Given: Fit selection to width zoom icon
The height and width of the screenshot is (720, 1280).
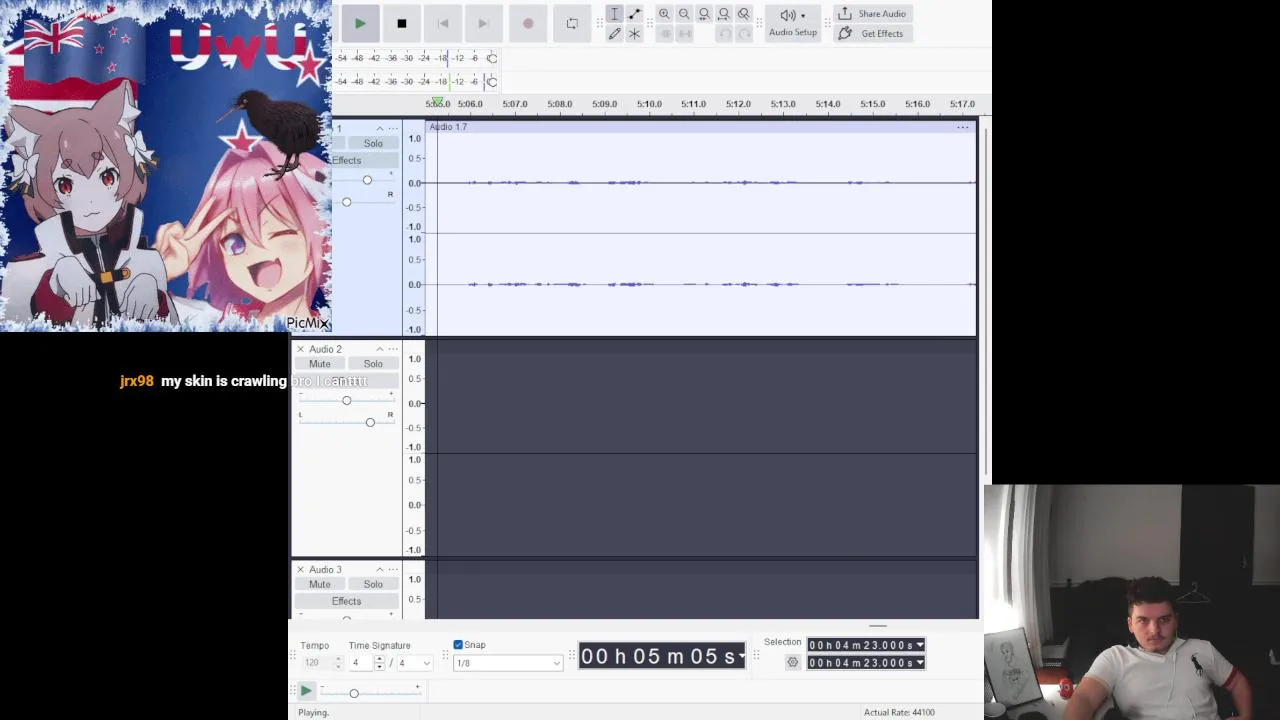Looking at the screenshot, I should tap(704, 14).
